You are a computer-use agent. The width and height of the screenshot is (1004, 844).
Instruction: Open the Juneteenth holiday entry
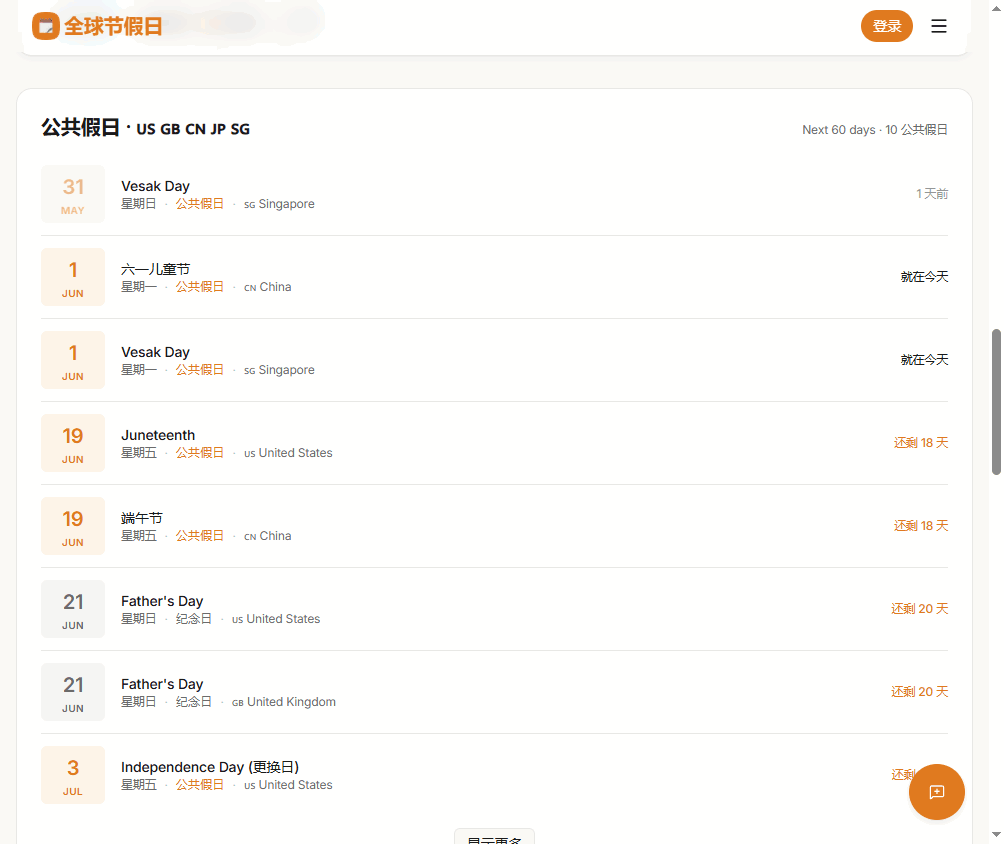[158, 435]
